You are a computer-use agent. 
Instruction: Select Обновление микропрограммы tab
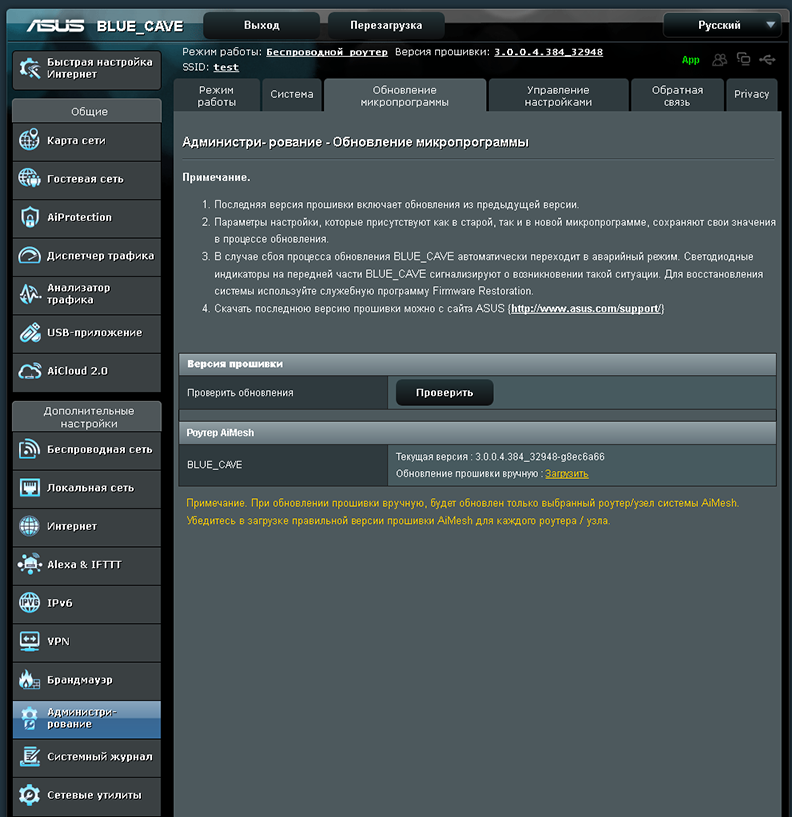tap(405, 96)
